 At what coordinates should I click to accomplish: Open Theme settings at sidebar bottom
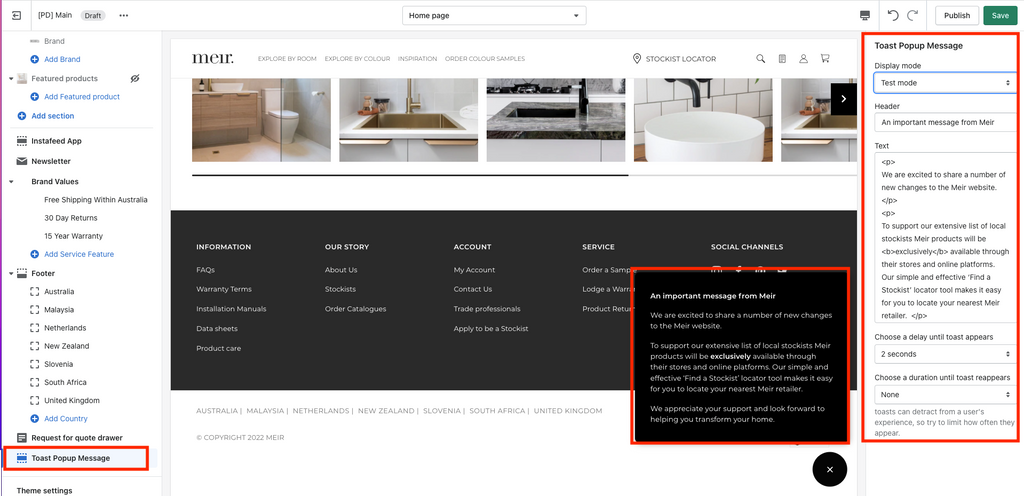click(44, 491)
